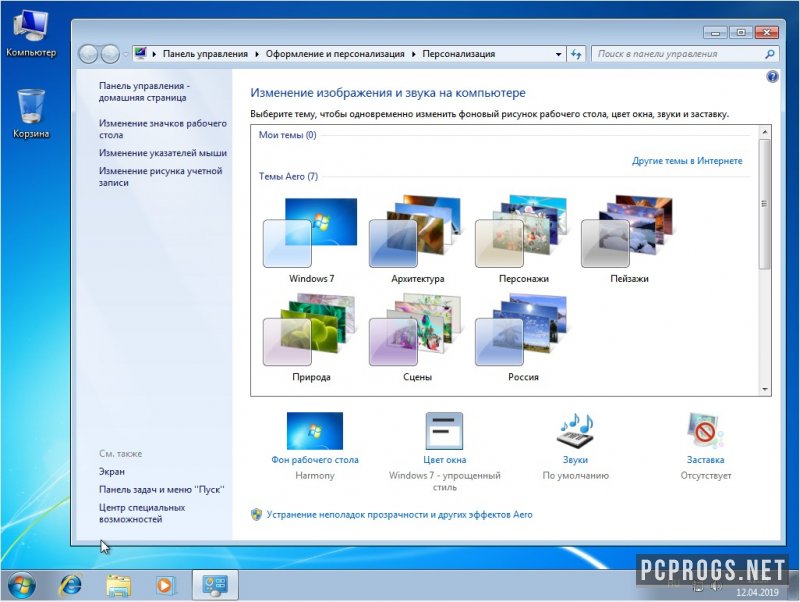Close the Персонализация window
Viewport: 800px width, 602px height.
pyautogui.click(x=766, y=33)
